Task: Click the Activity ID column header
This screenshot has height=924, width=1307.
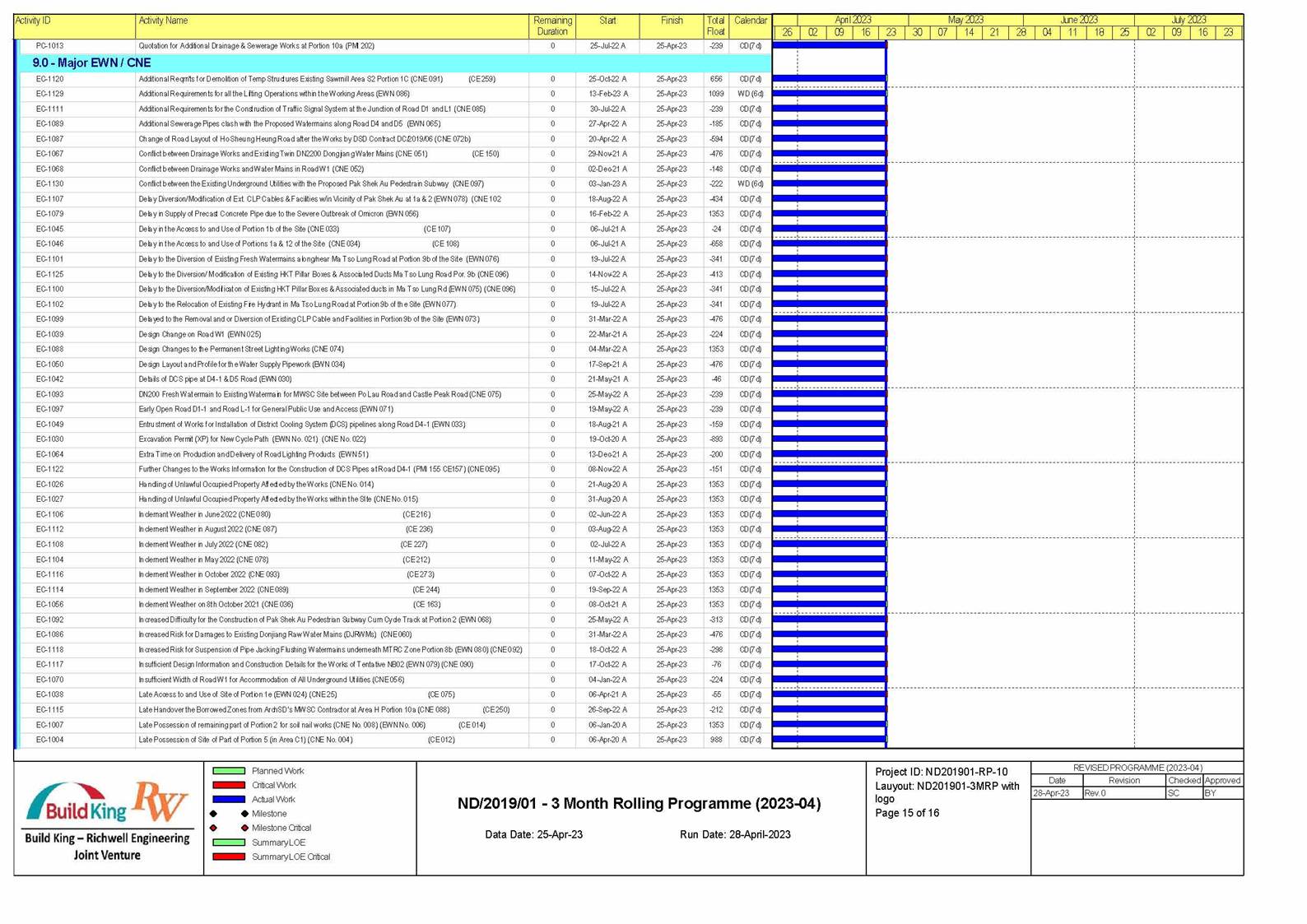Action: tap(74, 26)
